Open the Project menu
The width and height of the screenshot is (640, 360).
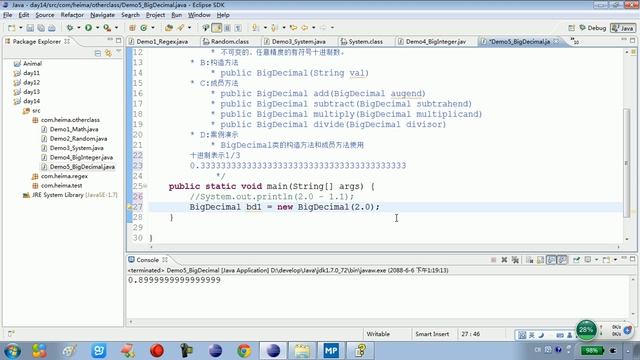pyautogui.click(x=155, y=15)
